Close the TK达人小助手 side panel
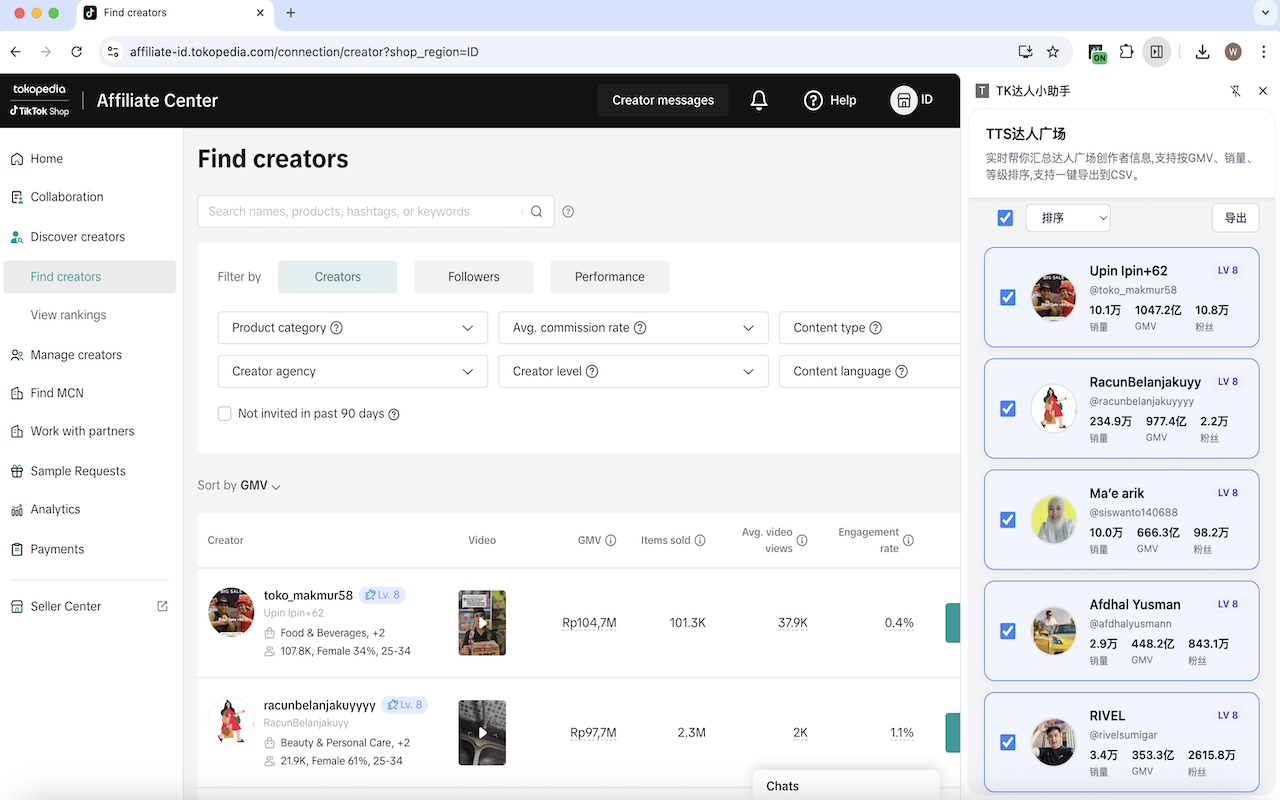This screenshot has height=800, width=1280. tap(1263, 91)
